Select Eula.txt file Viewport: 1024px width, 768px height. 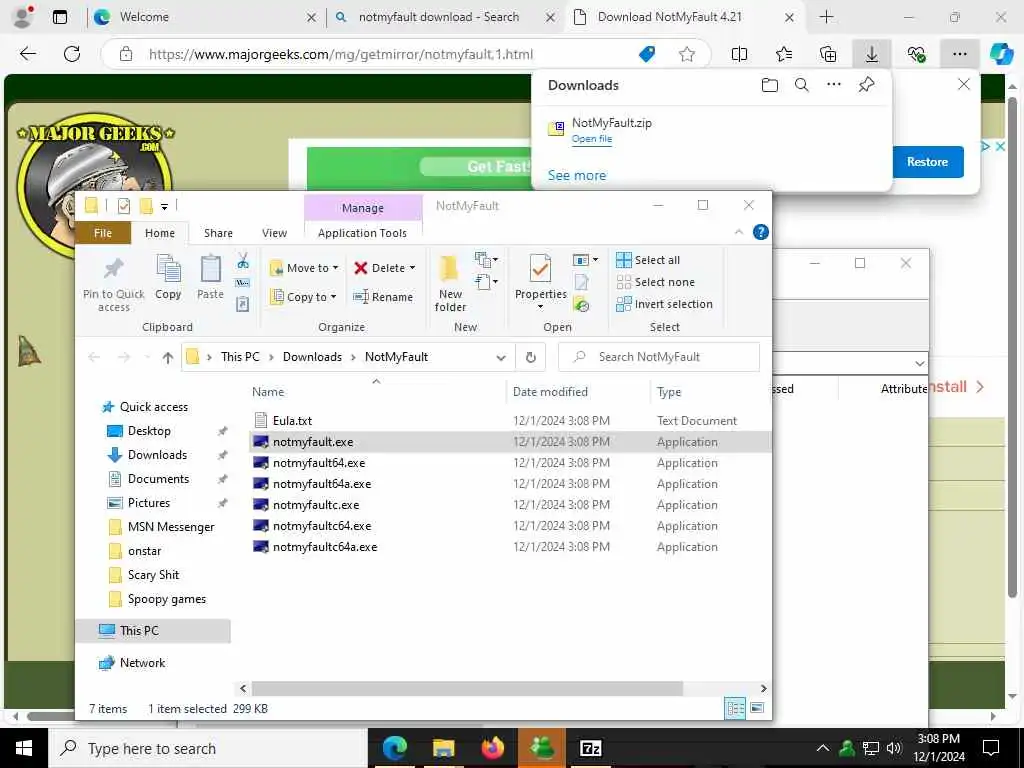(509, 421)
